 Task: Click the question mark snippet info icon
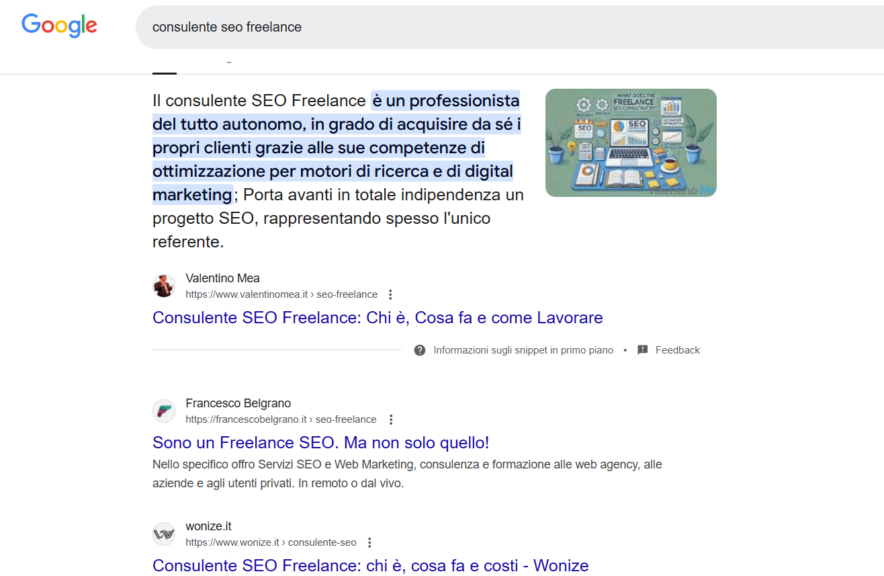click(x=419, y=350)
